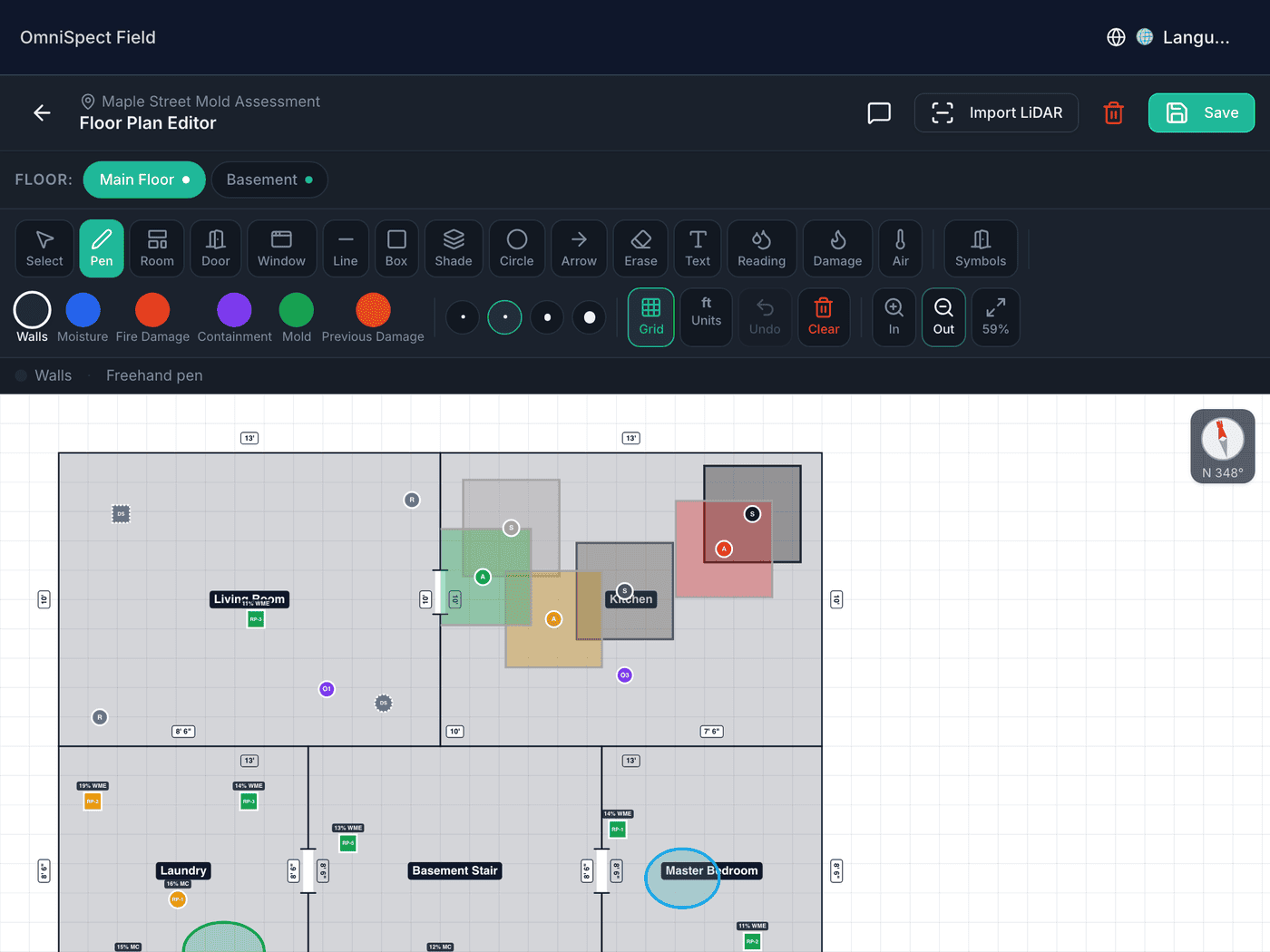Open the Symbols tool
1270x952 pixels.
981,248
